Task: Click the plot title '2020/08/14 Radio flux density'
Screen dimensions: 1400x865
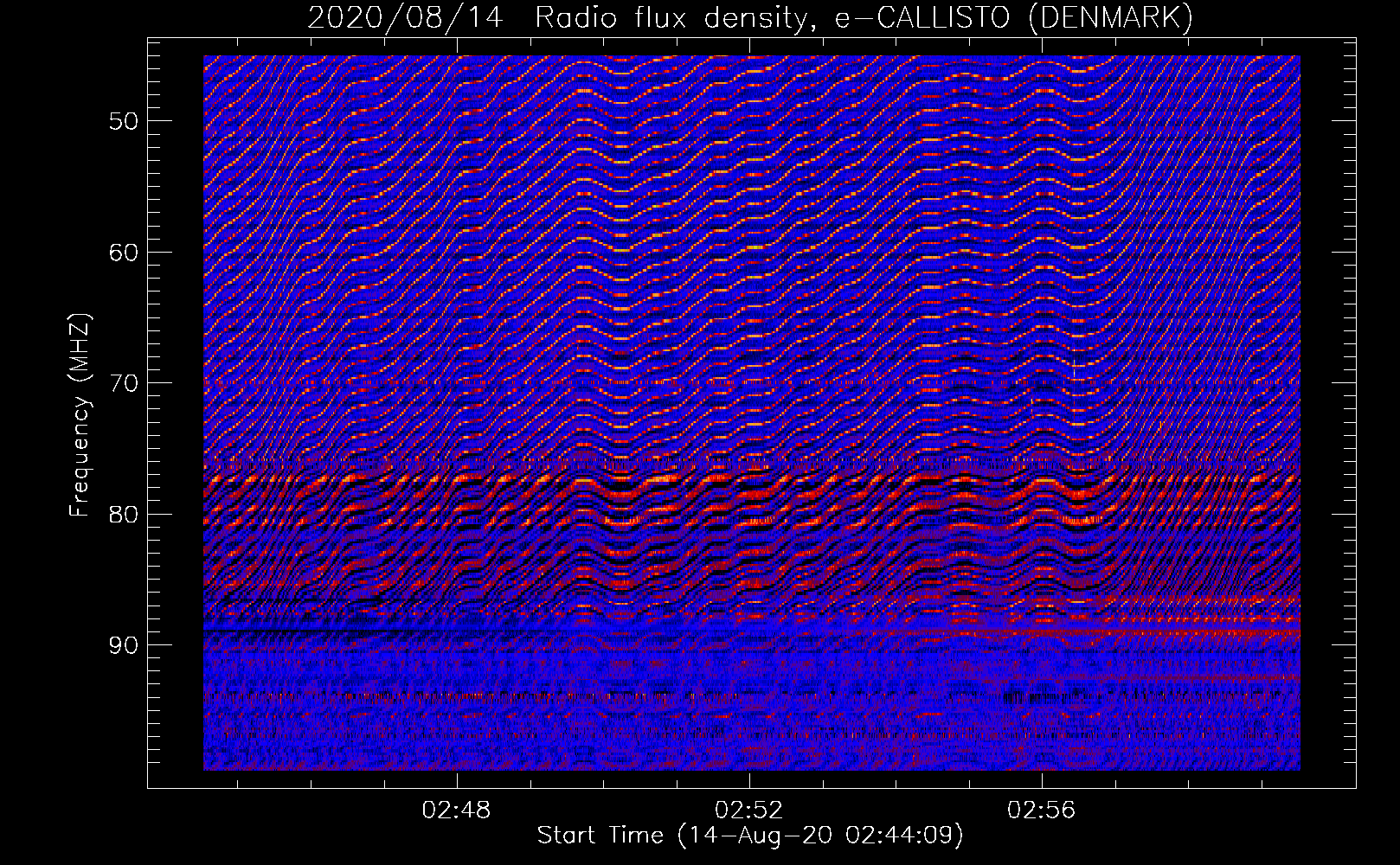Action: [x=750, y=17]
